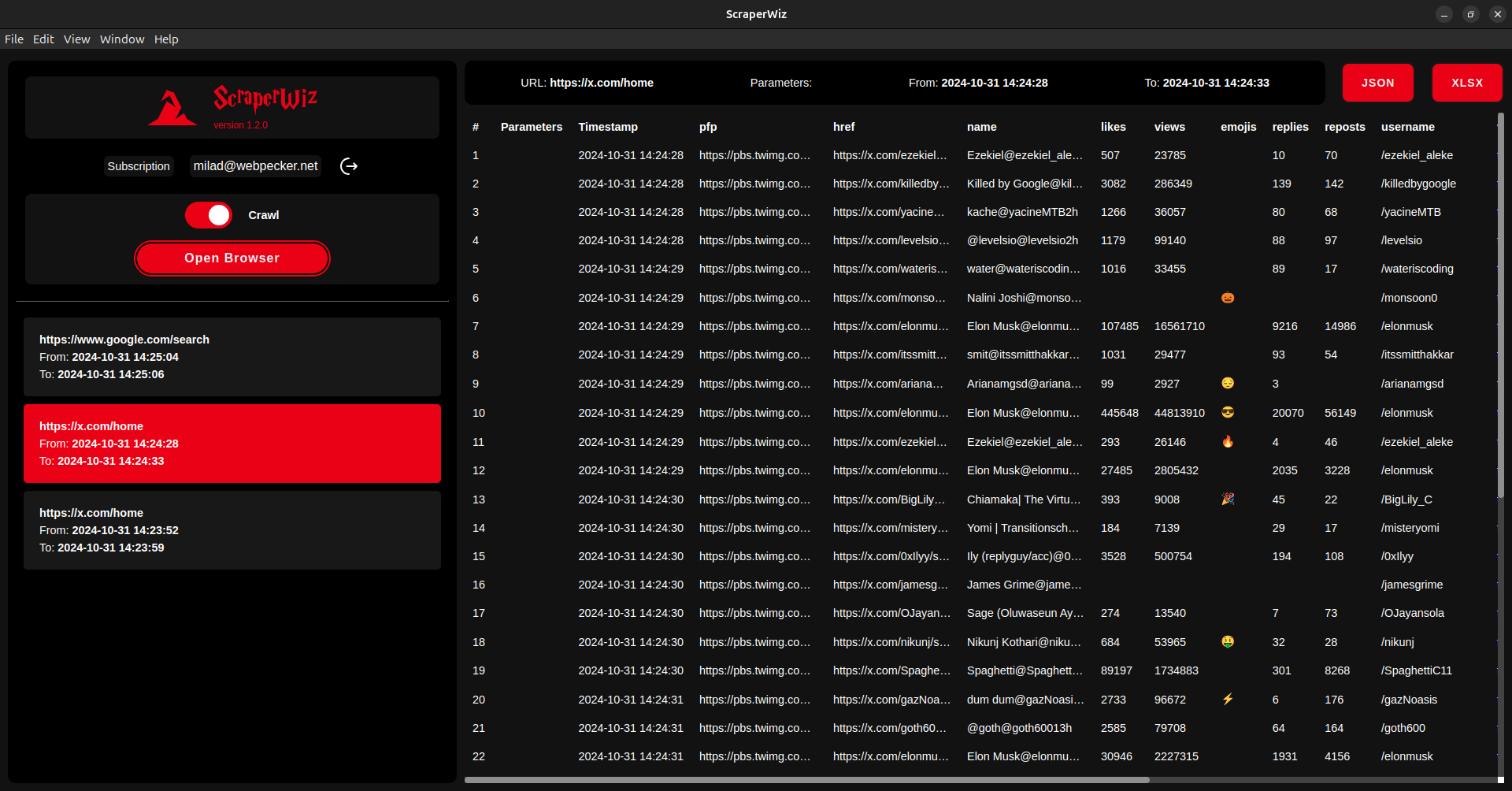The width and height of the screenshot is (1512, 791).
Task: Click username /OJayansola in row 17
Action: click(1413, 613)
